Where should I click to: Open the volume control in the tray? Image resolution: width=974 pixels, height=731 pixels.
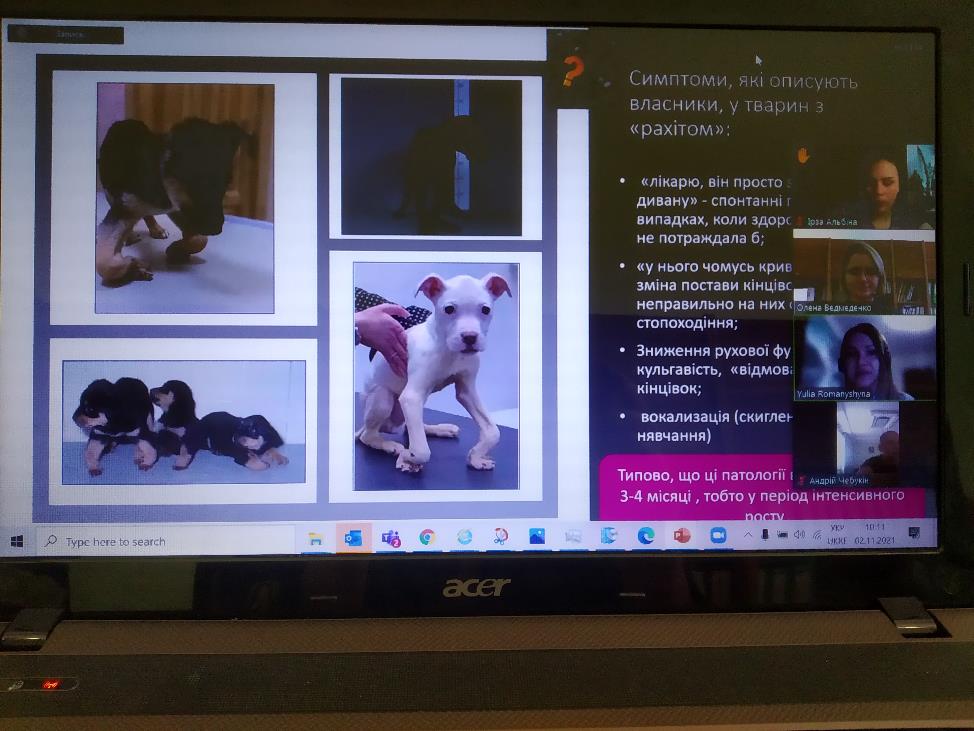799,535
